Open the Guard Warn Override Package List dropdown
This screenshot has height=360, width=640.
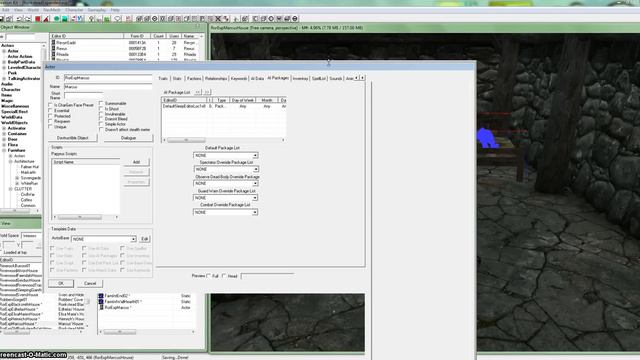tap(226, 198)
